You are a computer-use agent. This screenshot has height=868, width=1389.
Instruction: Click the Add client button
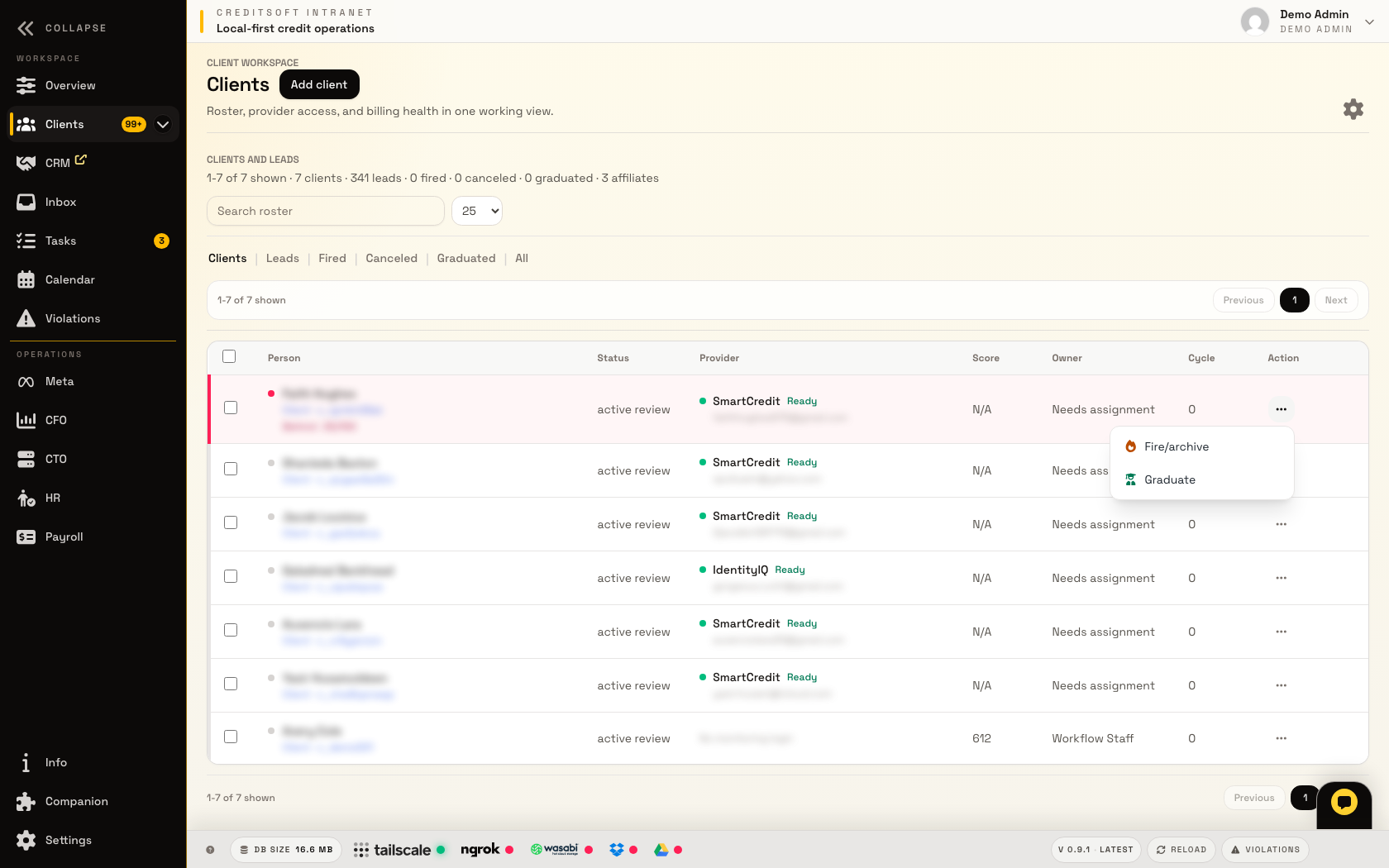tap(319, 84)
